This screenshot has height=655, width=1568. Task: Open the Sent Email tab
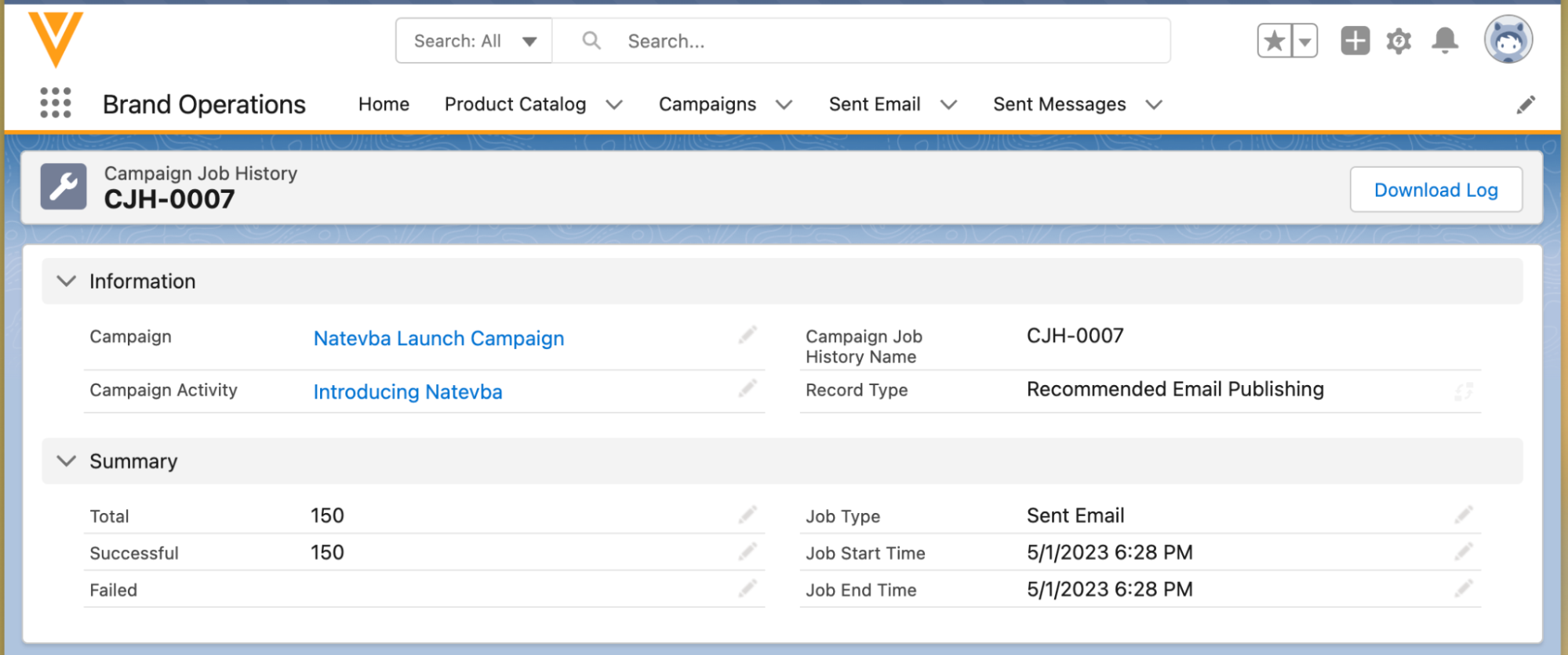pyautogui.click(x=874, y=104)
